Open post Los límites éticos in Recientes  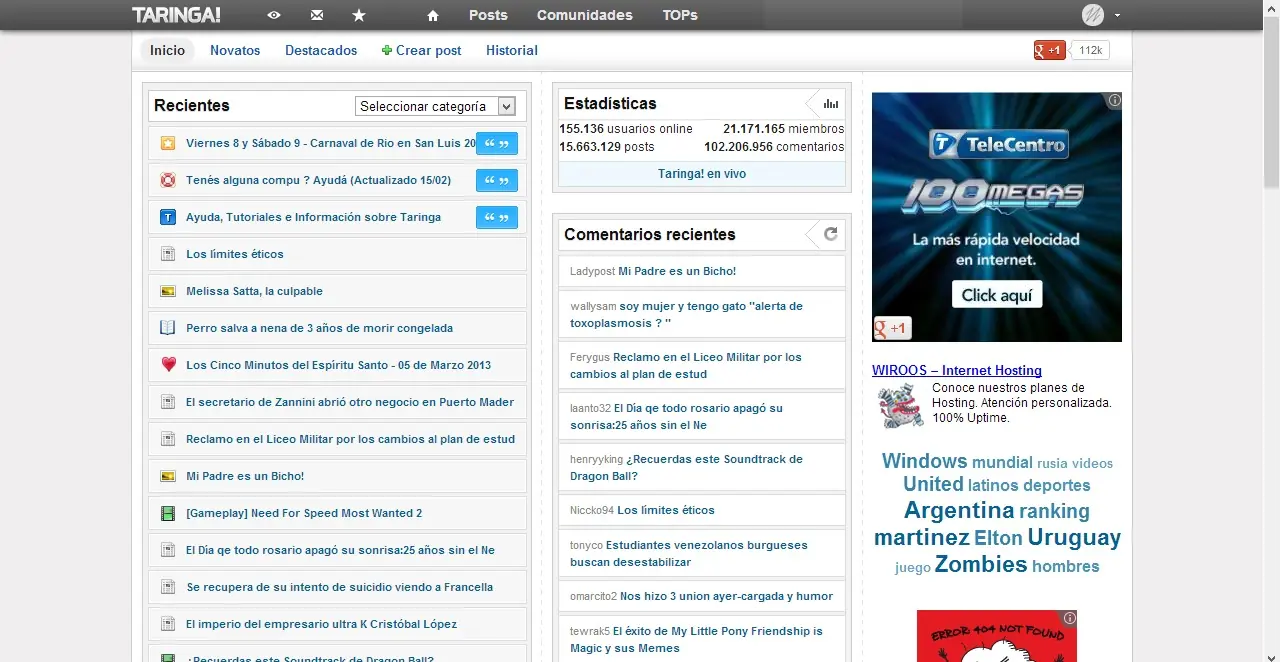coord(235,254)
